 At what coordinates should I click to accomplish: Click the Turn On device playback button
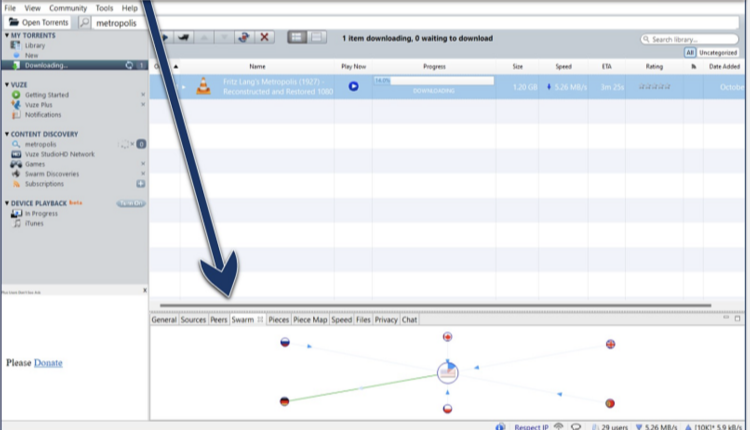(131, 203)
